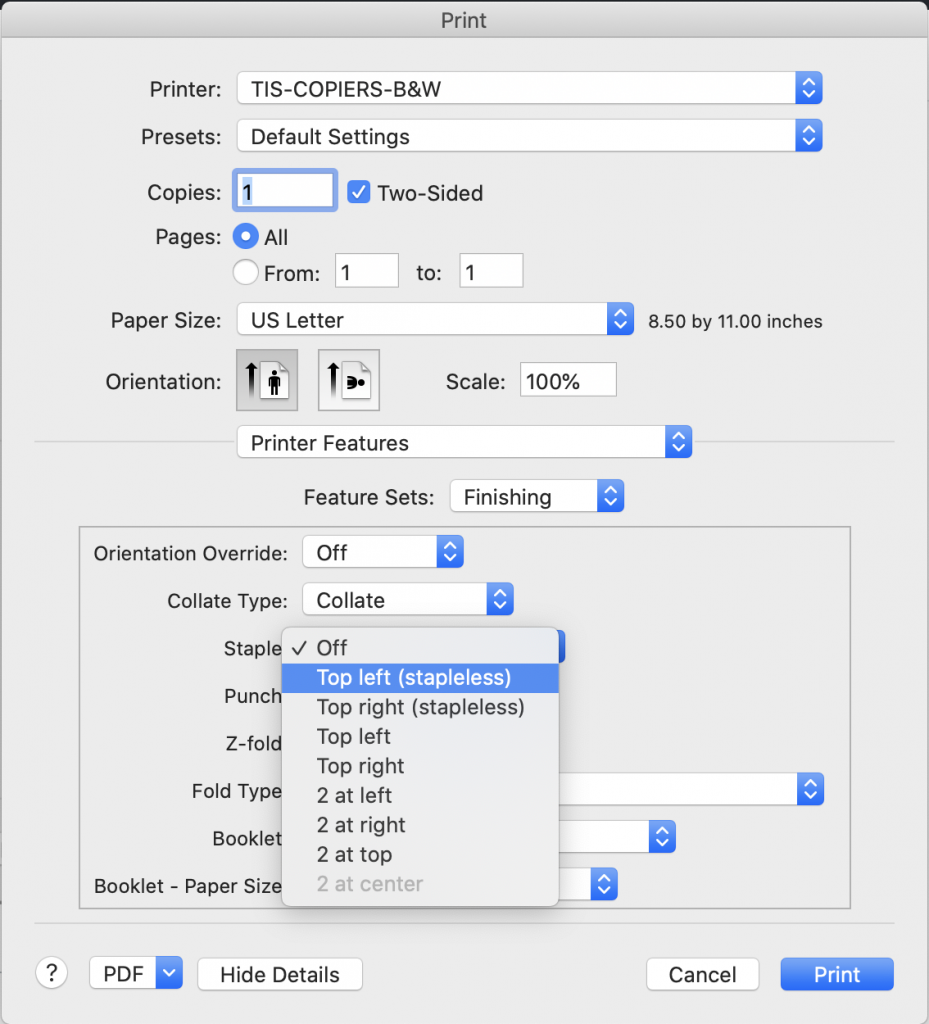This screenshot has width=929, height=1024.
Task: Choose Top left (stapleless) staple option
Action: pos(413,678)
